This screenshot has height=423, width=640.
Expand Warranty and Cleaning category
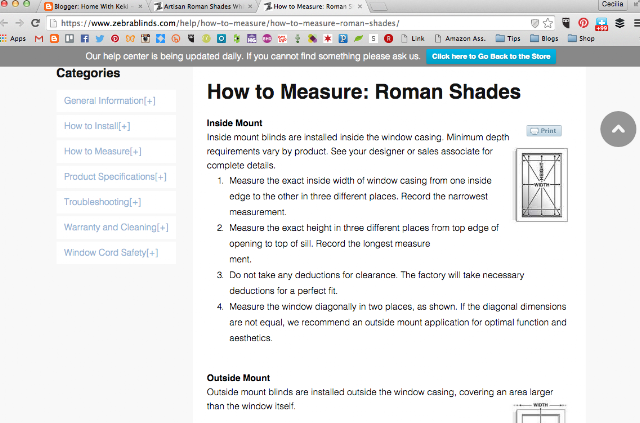pos(116,227)
